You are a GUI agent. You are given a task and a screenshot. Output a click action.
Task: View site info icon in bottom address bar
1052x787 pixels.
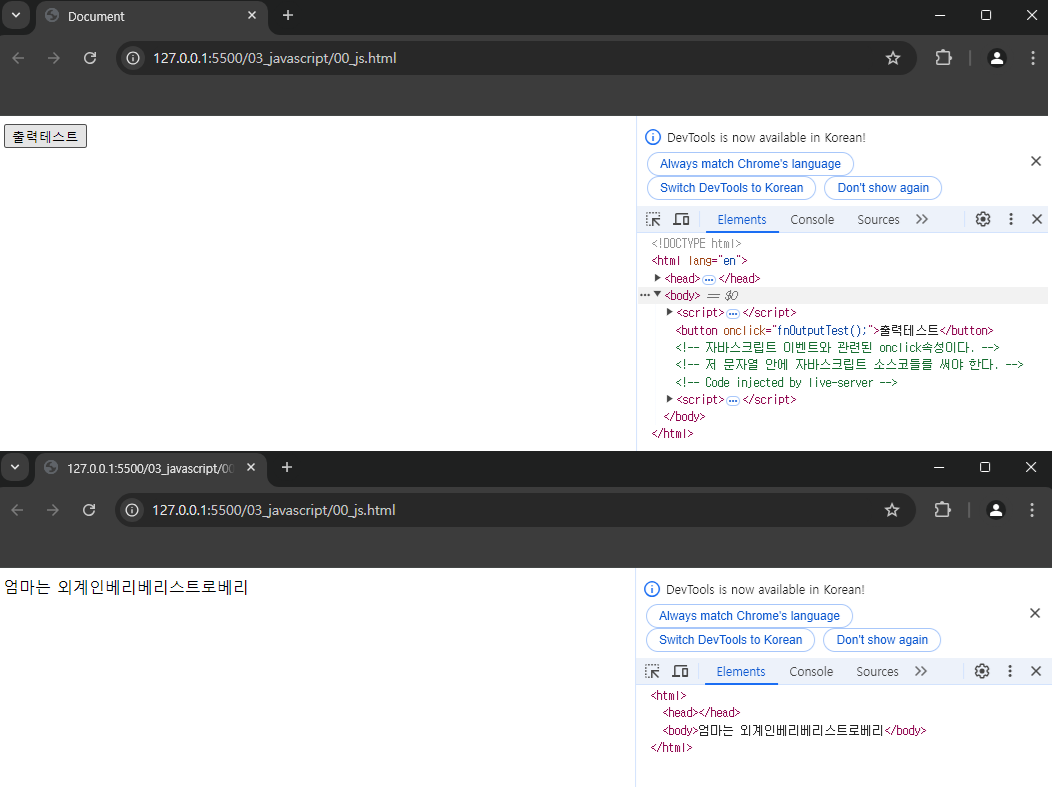point(132,511)
